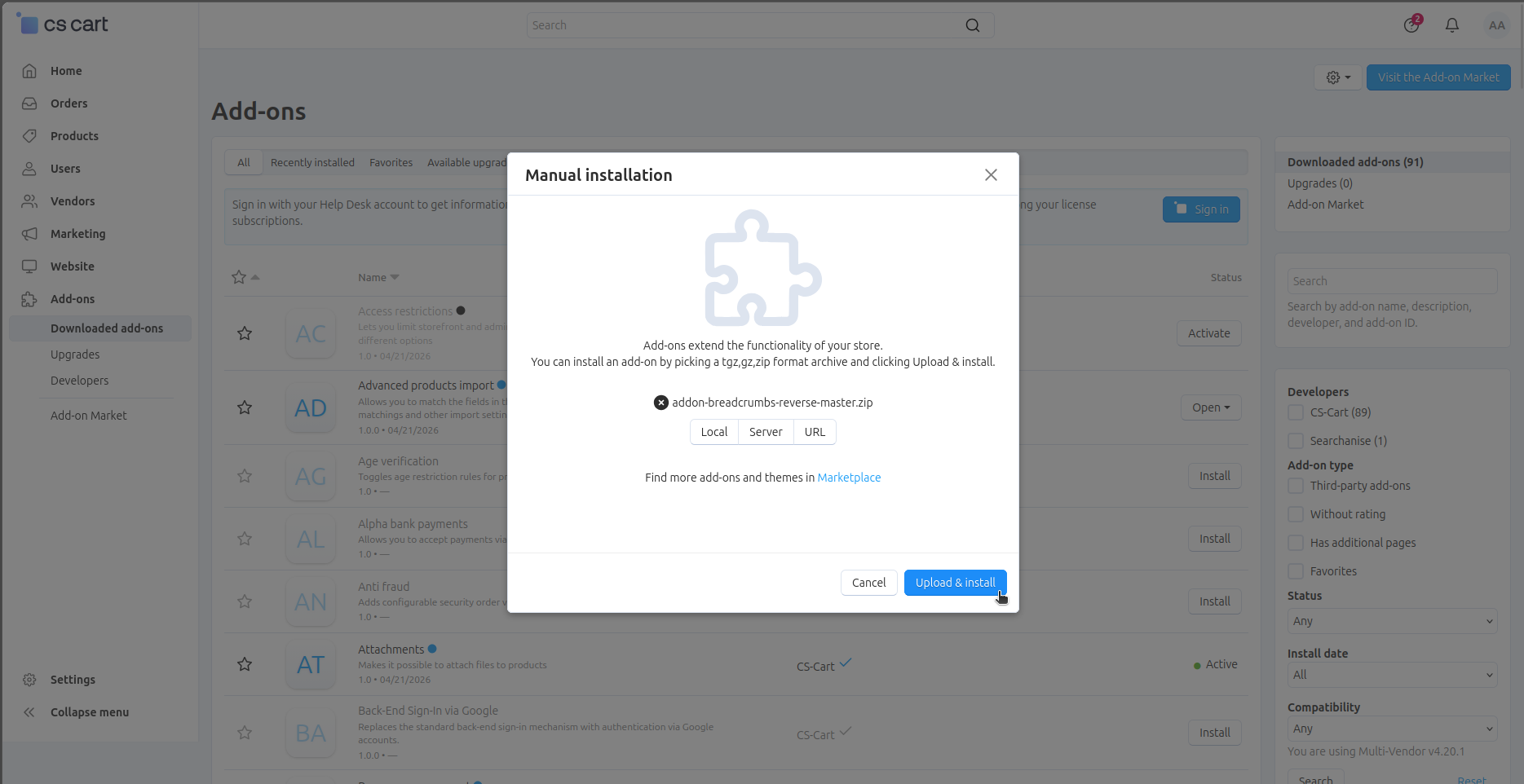This screenshot has width=1524, height=784.
Task: Click the CS-Cart logo
Action: pyautogui.click(x=63, y=24)
